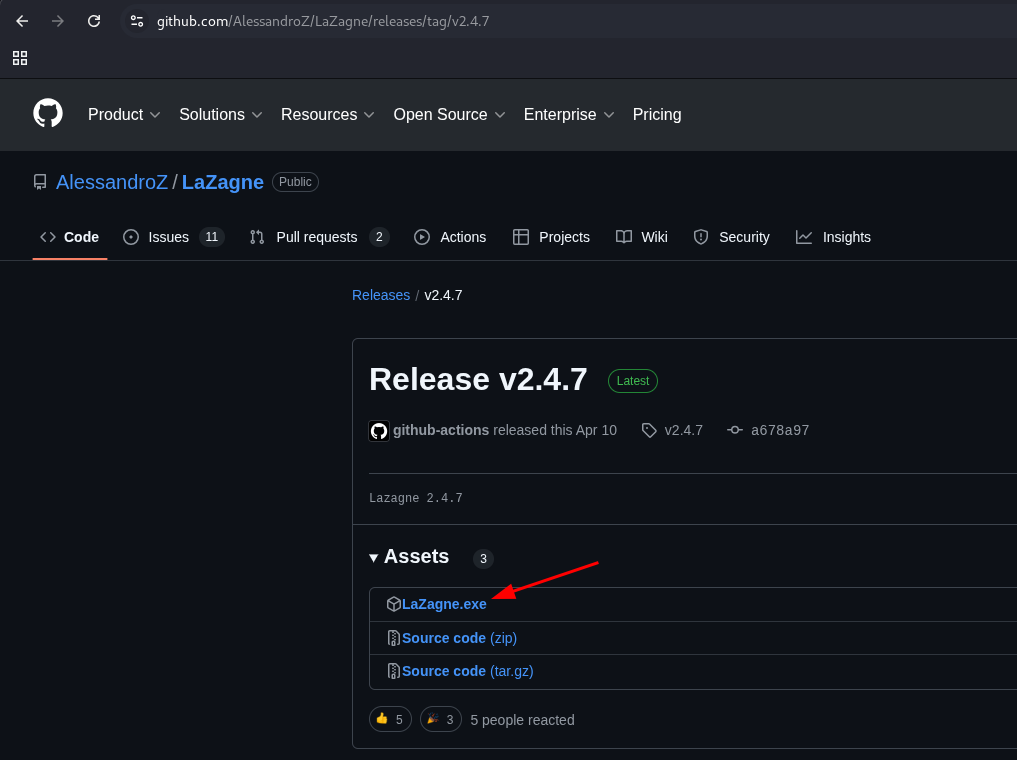
Task: Expand the Product dropdown menu
Action: pyautogui.click(x=124, y=115)
